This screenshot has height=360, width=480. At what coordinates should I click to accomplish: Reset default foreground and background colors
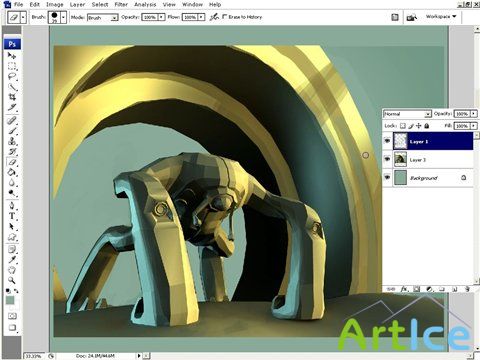[8, 291]
